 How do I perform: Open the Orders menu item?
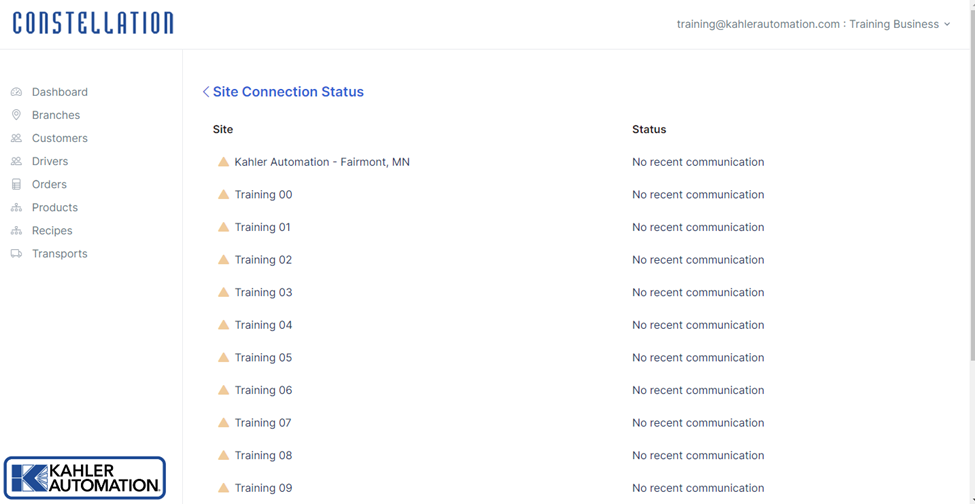point(49,184)
